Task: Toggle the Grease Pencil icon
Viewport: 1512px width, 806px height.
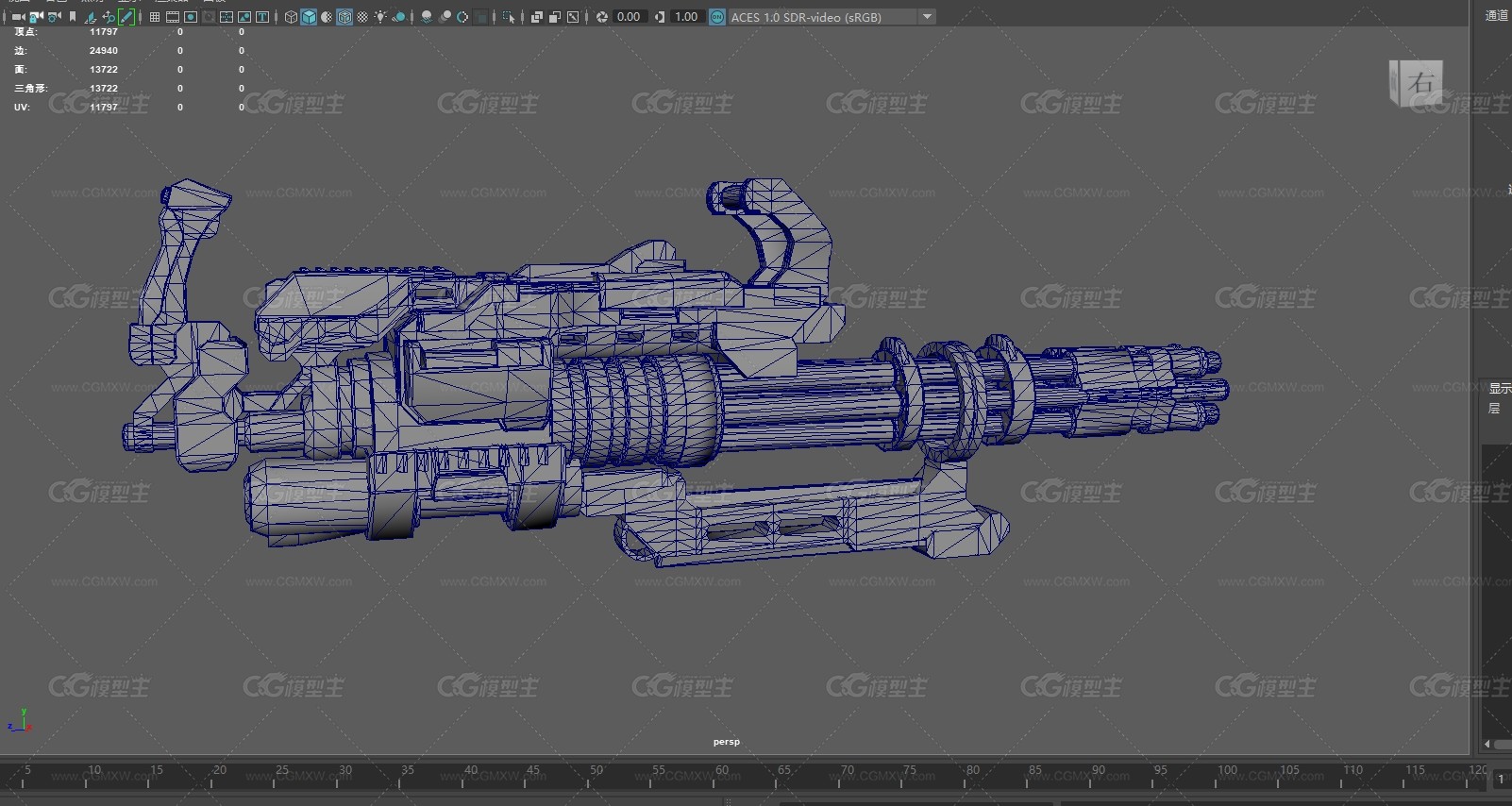Action: tap(126, 17)
